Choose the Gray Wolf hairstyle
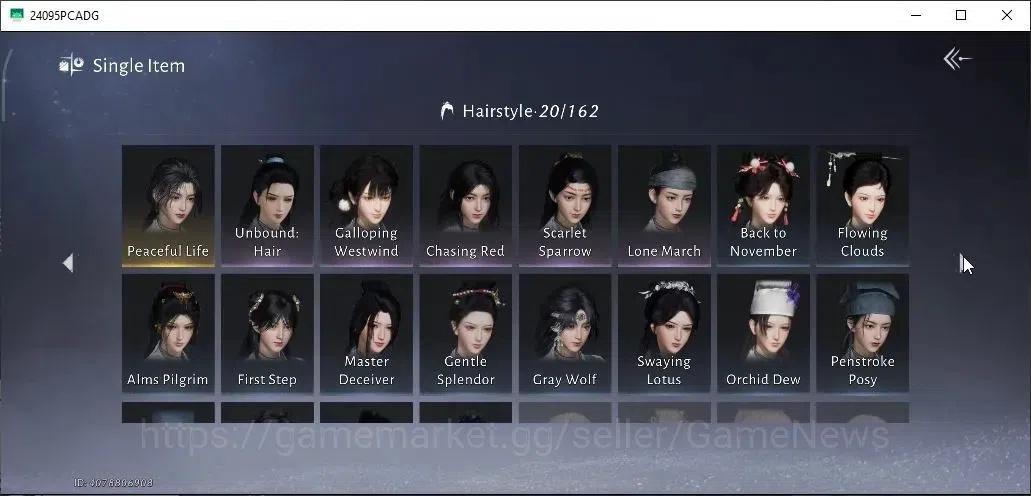The height and width of the screenshot is (496, 1031). [x=565, y=334]
